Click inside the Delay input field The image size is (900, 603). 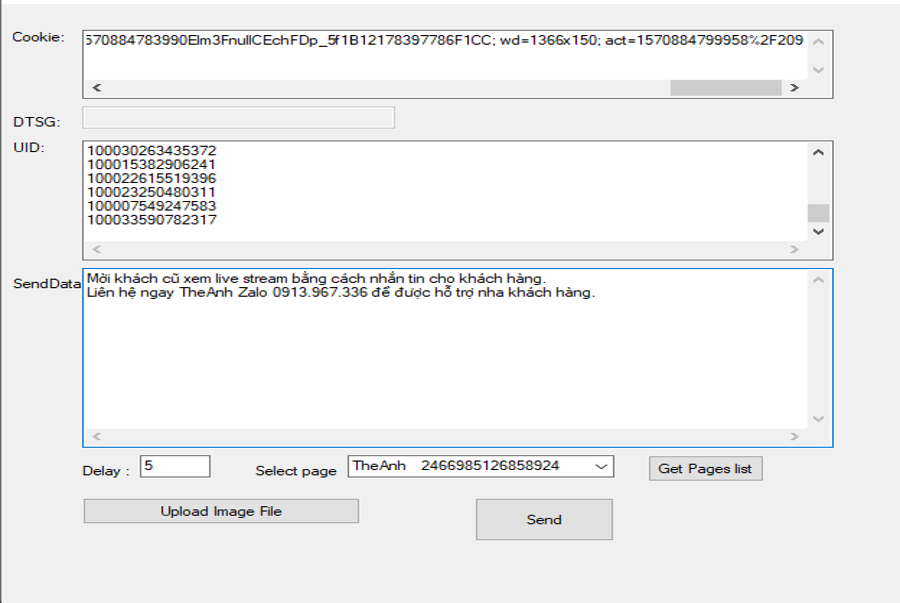(175, 466)
